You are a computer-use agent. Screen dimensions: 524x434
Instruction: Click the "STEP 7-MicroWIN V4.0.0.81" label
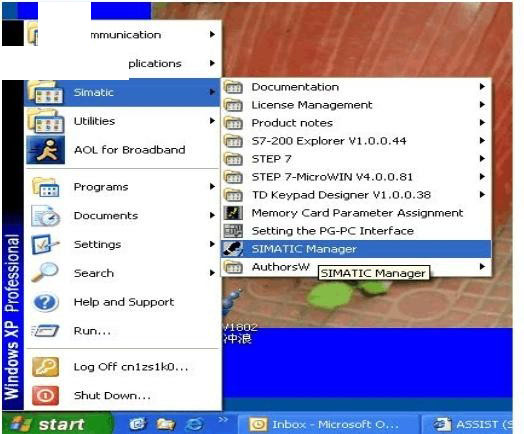(332, 177)
